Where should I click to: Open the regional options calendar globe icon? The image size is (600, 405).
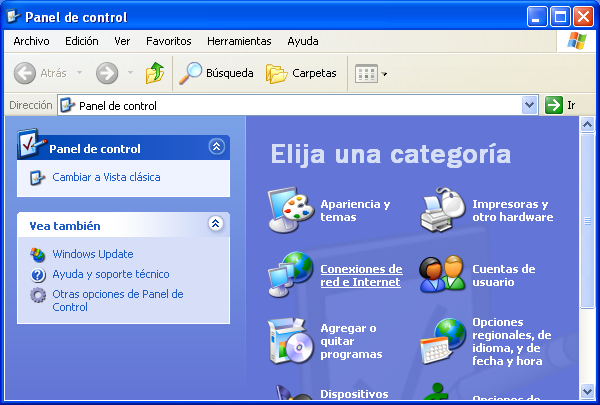pyautogui.click(x=442, y=340)
